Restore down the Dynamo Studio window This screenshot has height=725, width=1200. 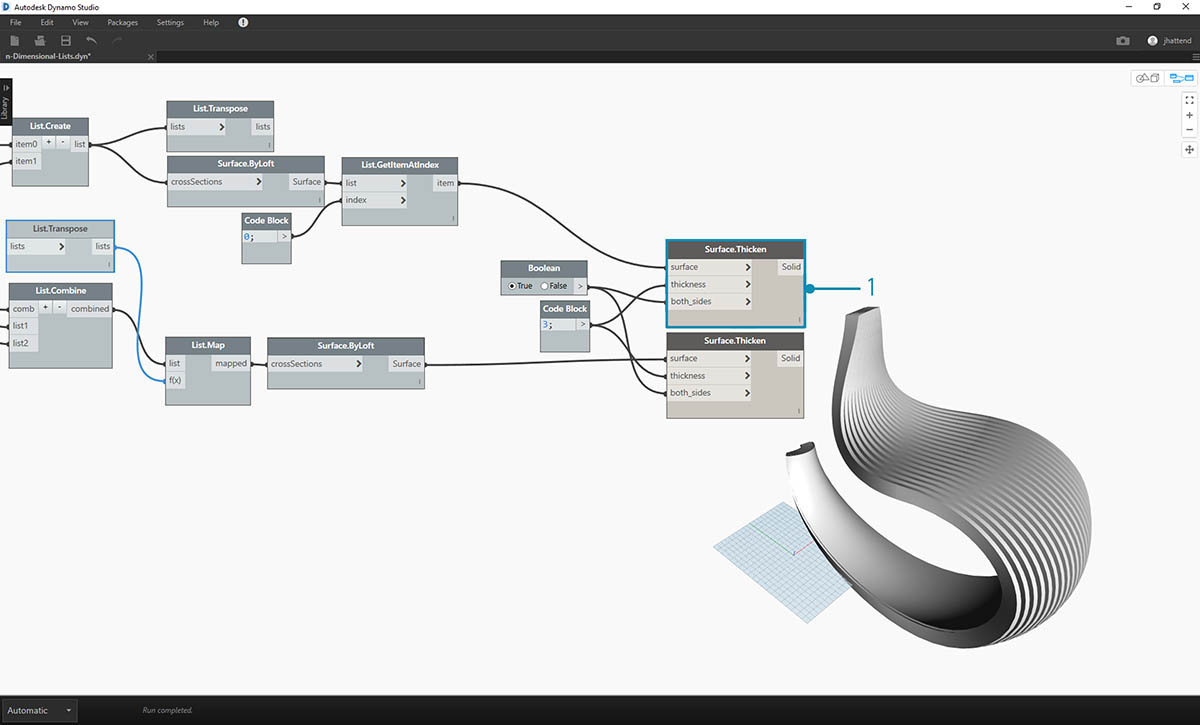point(1157,6)
